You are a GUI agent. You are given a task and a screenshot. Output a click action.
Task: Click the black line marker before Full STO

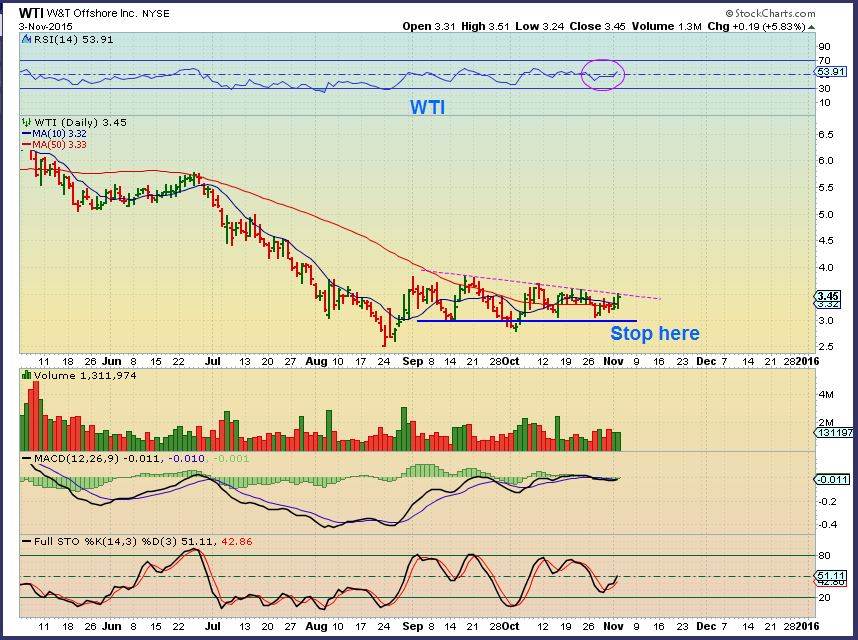26,541
